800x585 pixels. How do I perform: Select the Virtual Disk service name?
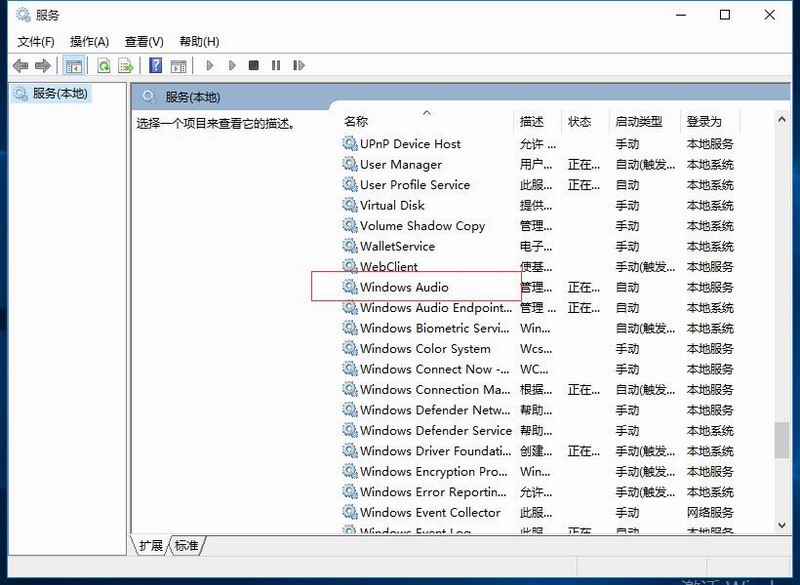(x=392, y=205)
